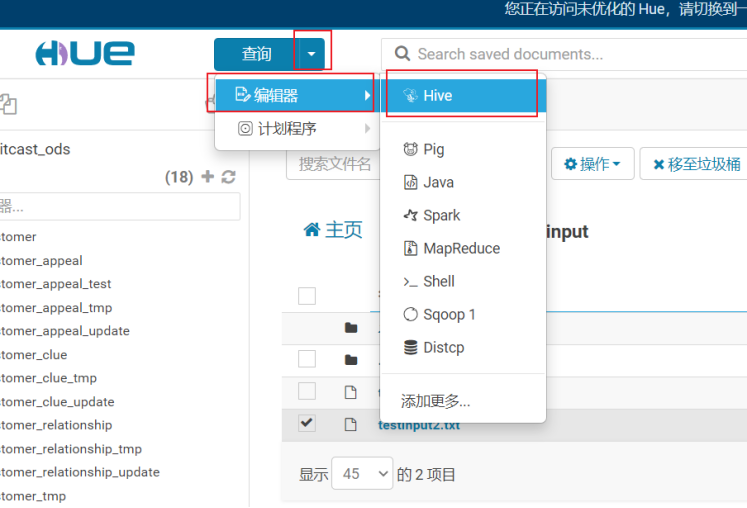The image size is (747, 508).
Task: Click the MapReduce archive icon
Action: pos(410,248)
